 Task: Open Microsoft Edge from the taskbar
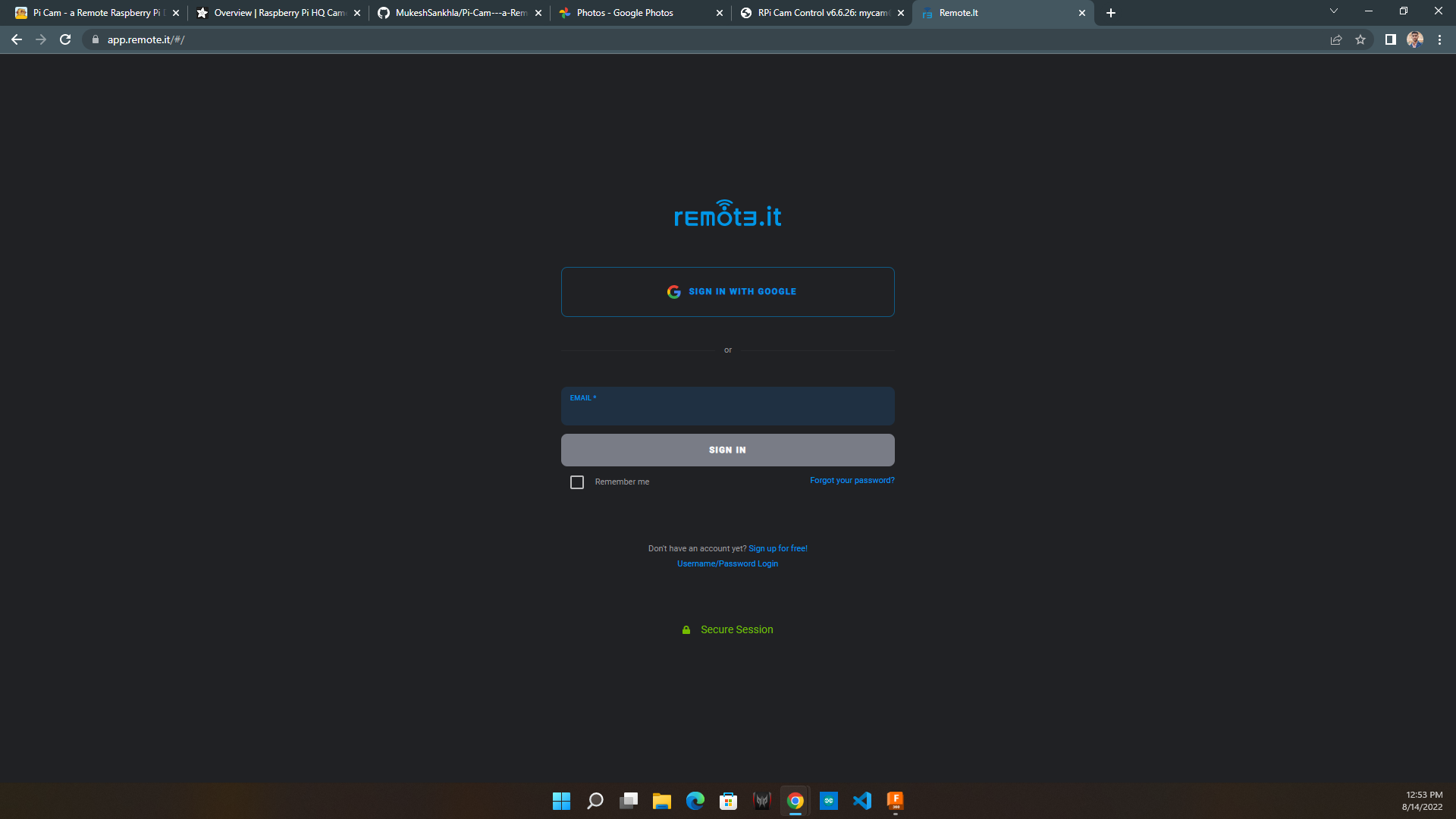point(695,801)
